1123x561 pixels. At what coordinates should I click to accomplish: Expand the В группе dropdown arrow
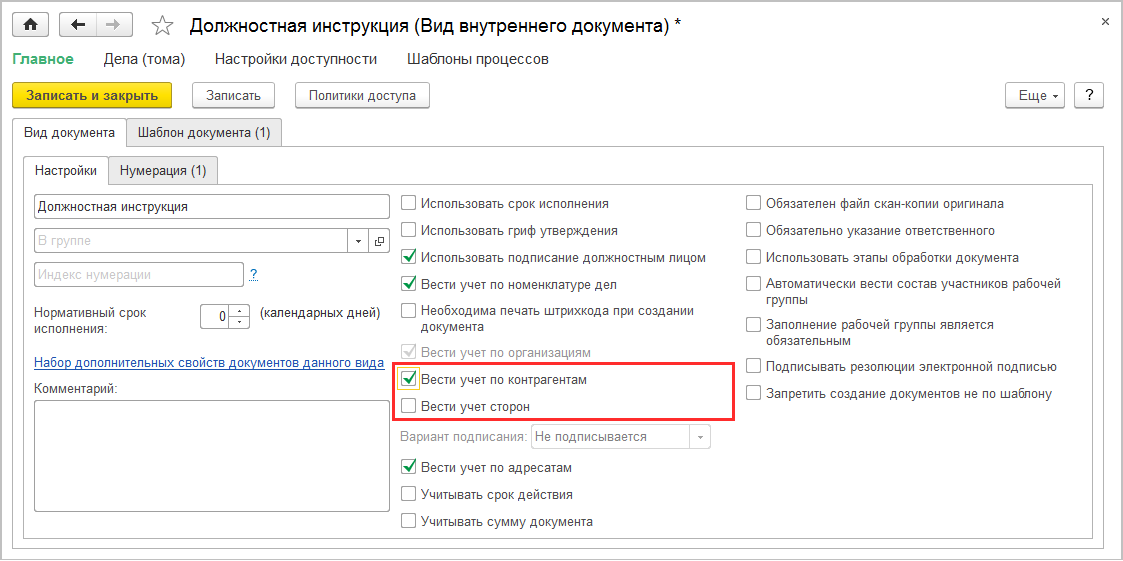(359, 241)
